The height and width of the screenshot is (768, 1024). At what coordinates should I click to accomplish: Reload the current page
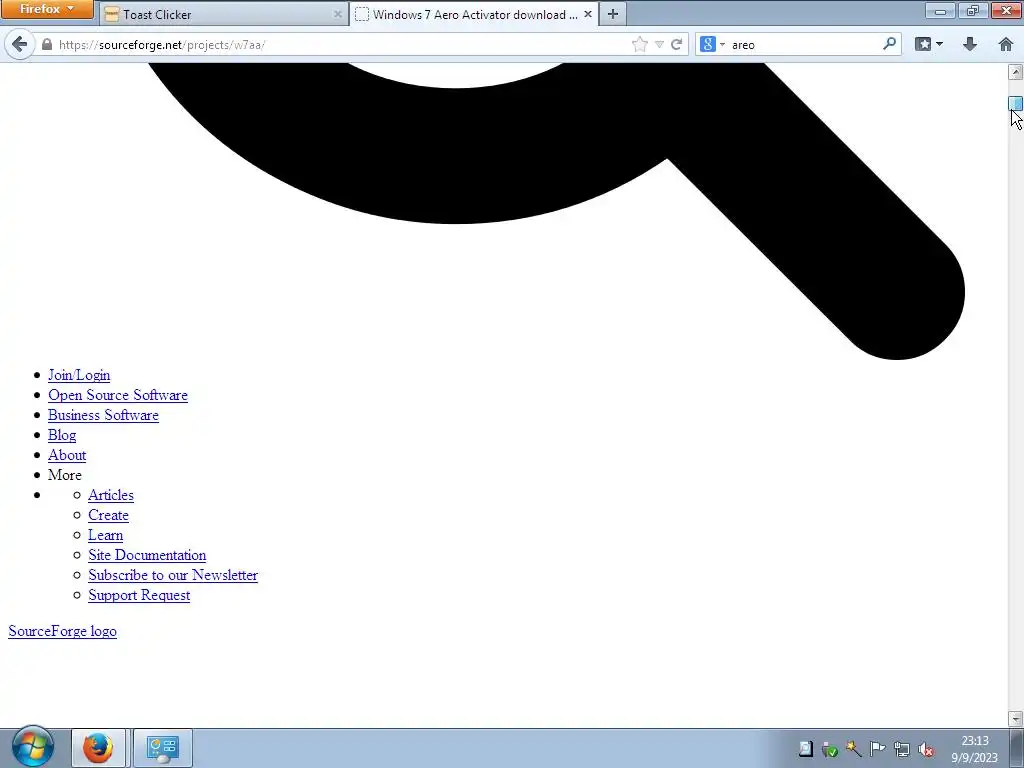(677, 44)
